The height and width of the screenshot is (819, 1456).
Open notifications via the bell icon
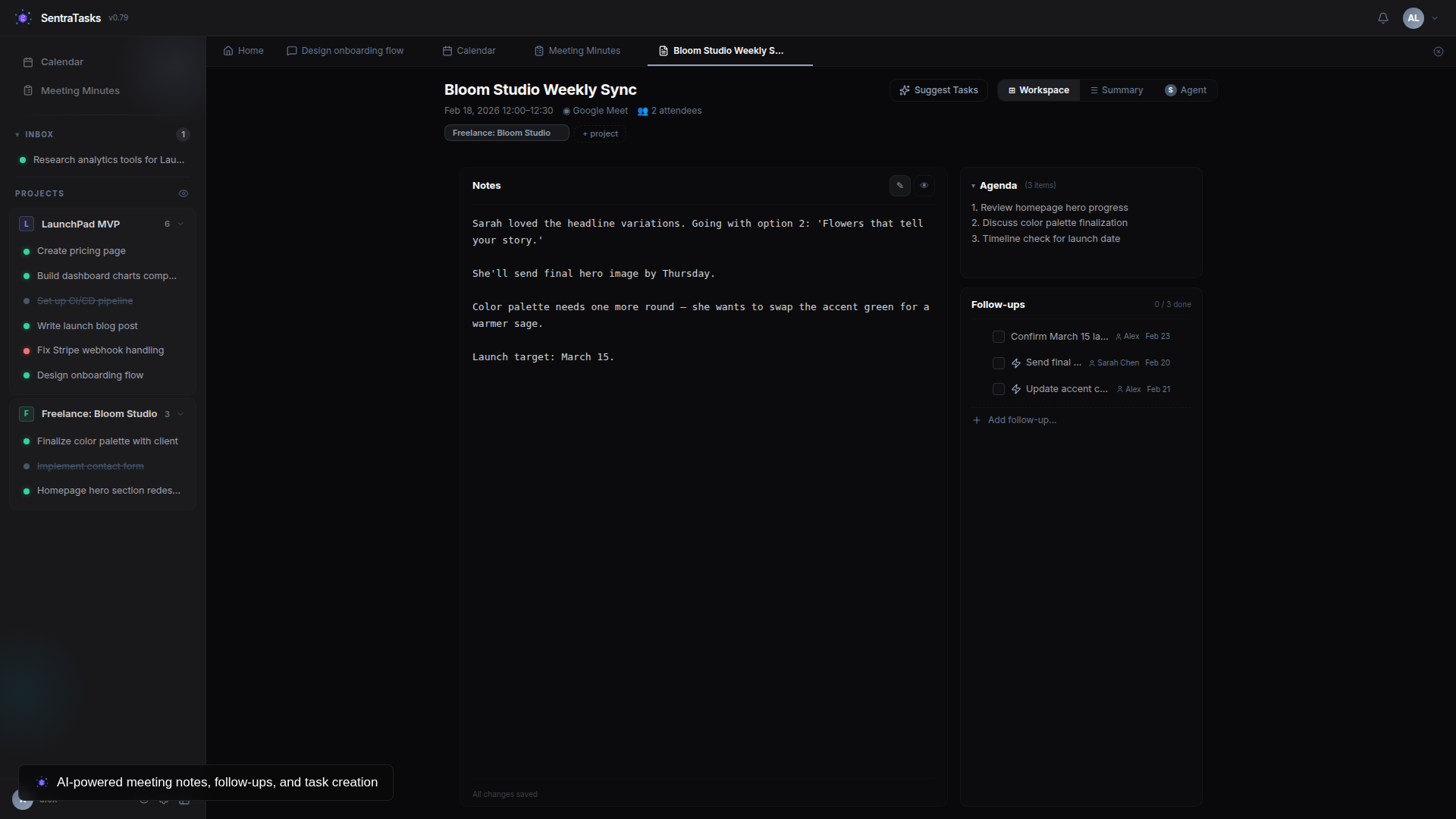click(1382, 18)
